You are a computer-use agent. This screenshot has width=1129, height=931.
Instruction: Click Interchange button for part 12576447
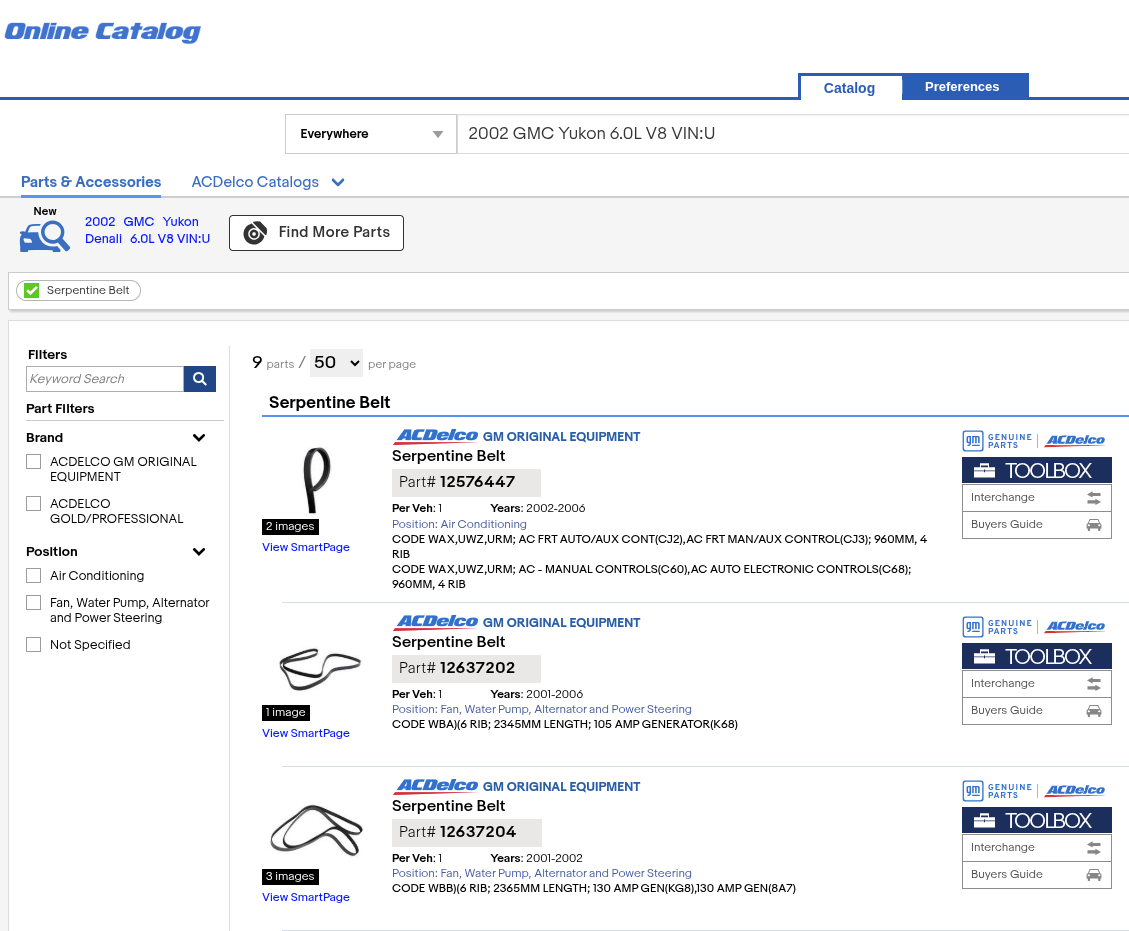tap(1036, 498)
